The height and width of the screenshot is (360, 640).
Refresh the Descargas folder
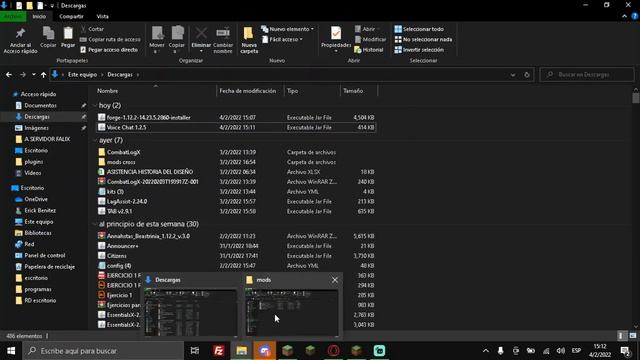(x=527, y=75)
